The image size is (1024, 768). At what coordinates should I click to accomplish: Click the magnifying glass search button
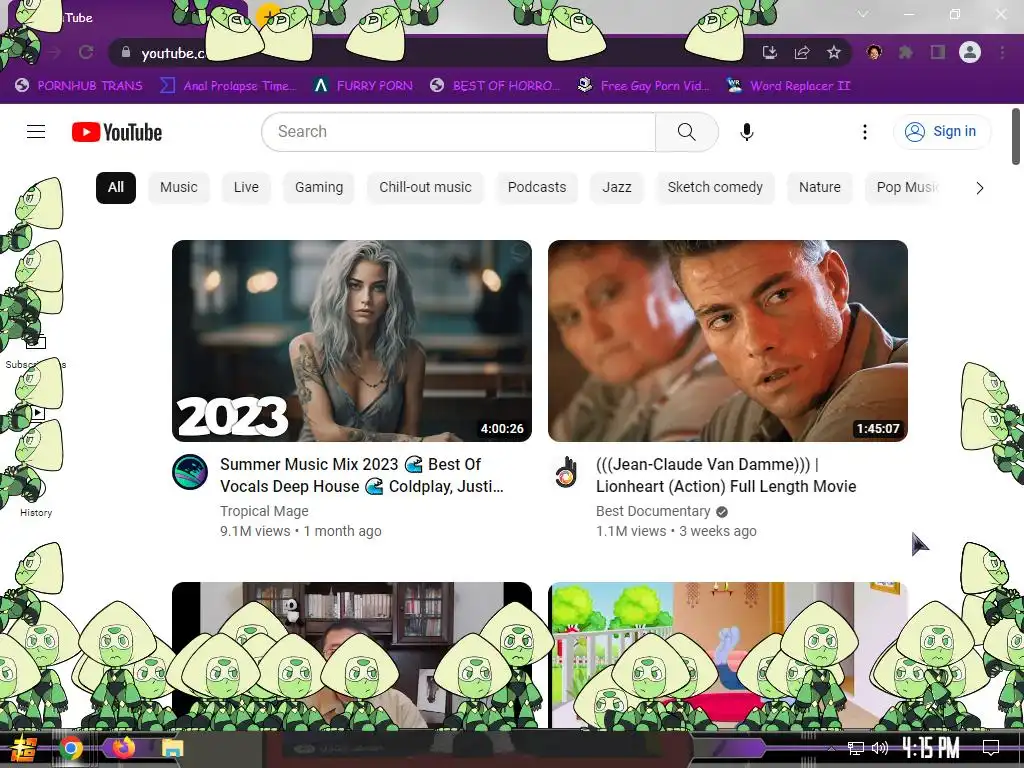686,132
